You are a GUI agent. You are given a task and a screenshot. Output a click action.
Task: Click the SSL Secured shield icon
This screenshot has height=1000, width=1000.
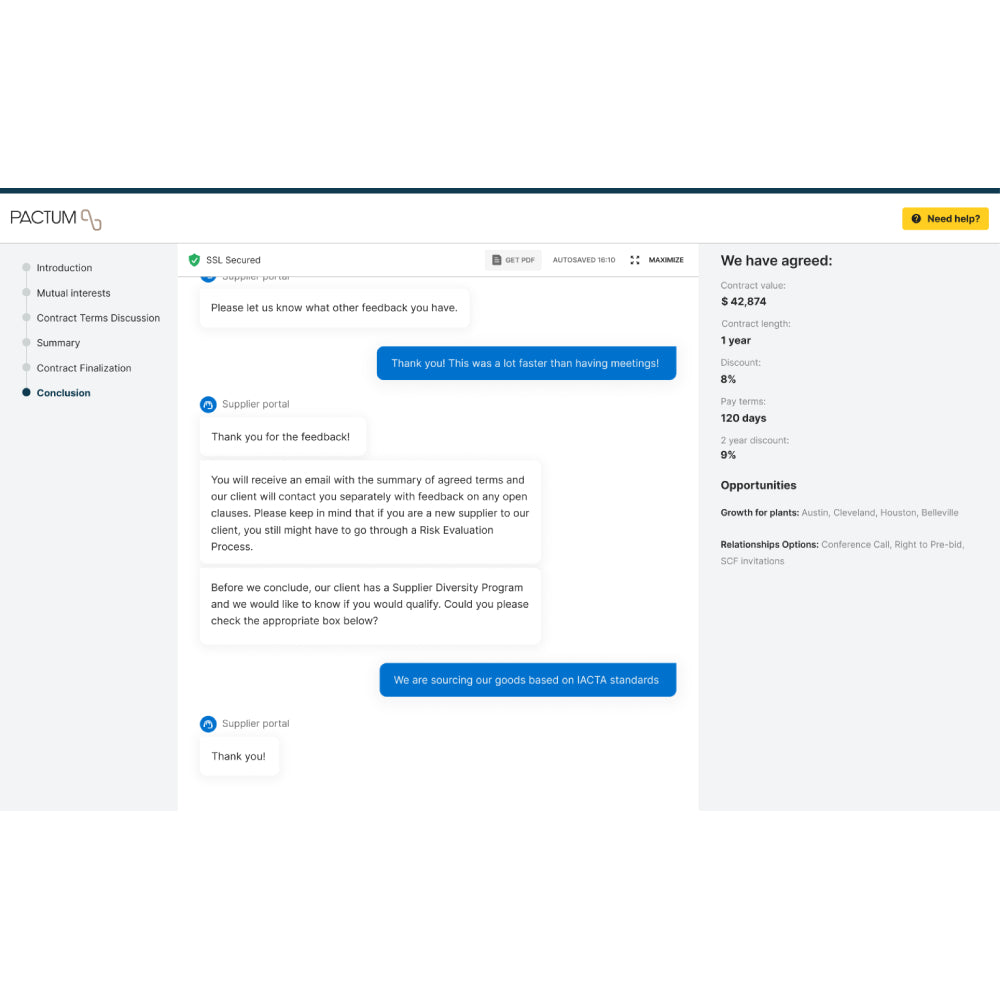(x=194, y=260)
